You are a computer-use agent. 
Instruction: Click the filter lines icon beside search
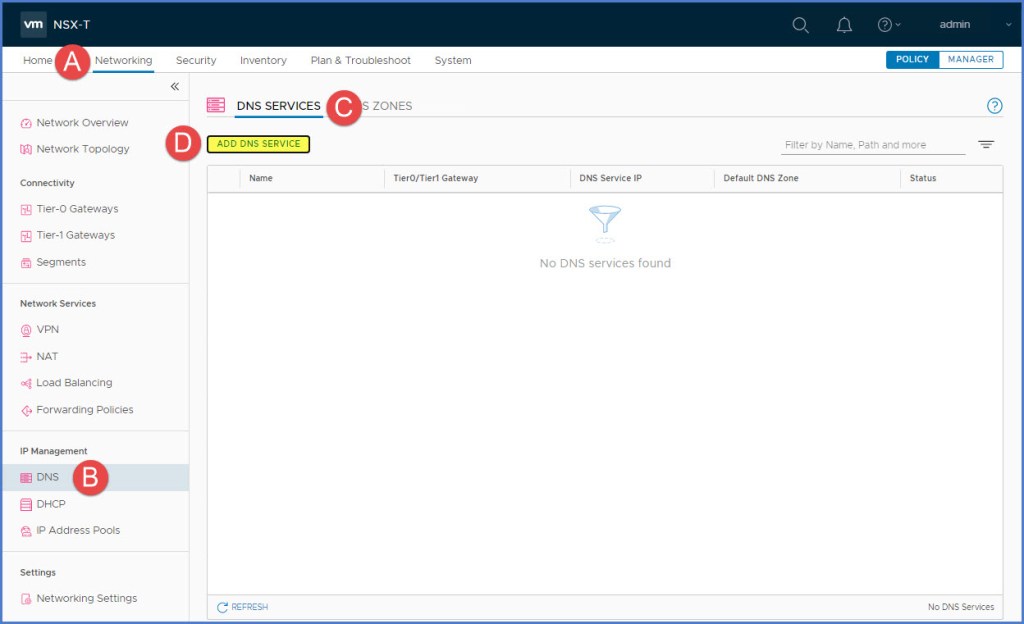tap(986, 145)
